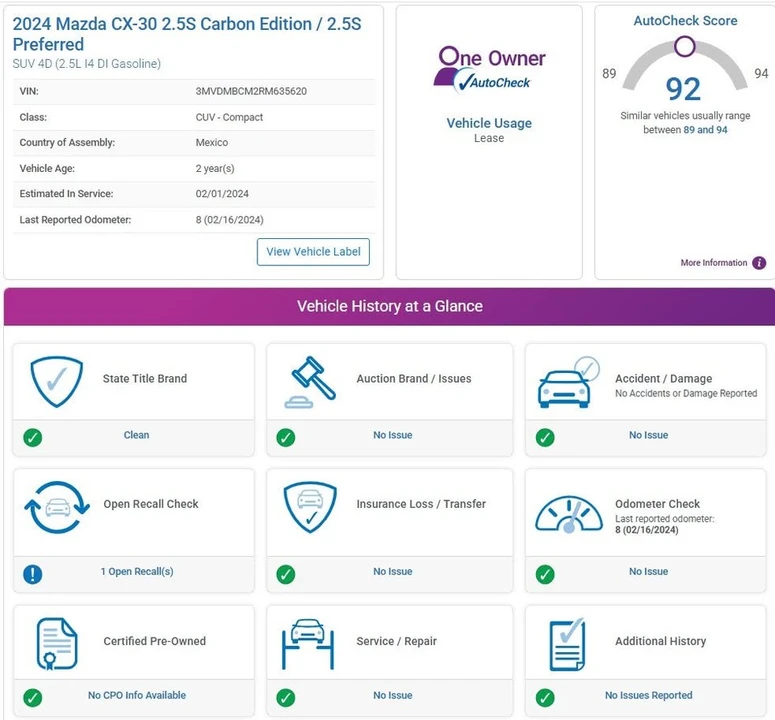Image resolution: width=775 pixels, height=720 pixels.
Task: Click the Additional History clipboard icon
Action: (567, 644)
